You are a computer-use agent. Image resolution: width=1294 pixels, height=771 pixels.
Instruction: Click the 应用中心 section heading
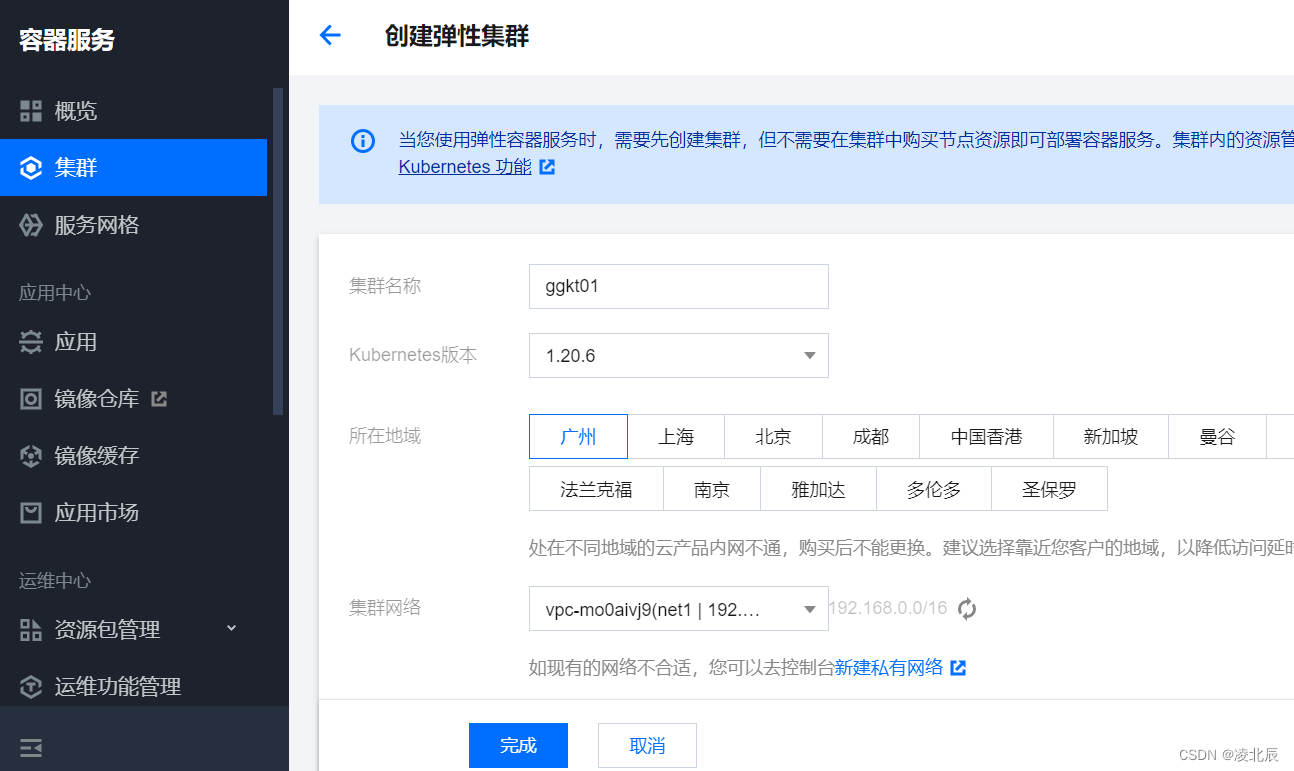pyautogui.click(x=55, y=293)
